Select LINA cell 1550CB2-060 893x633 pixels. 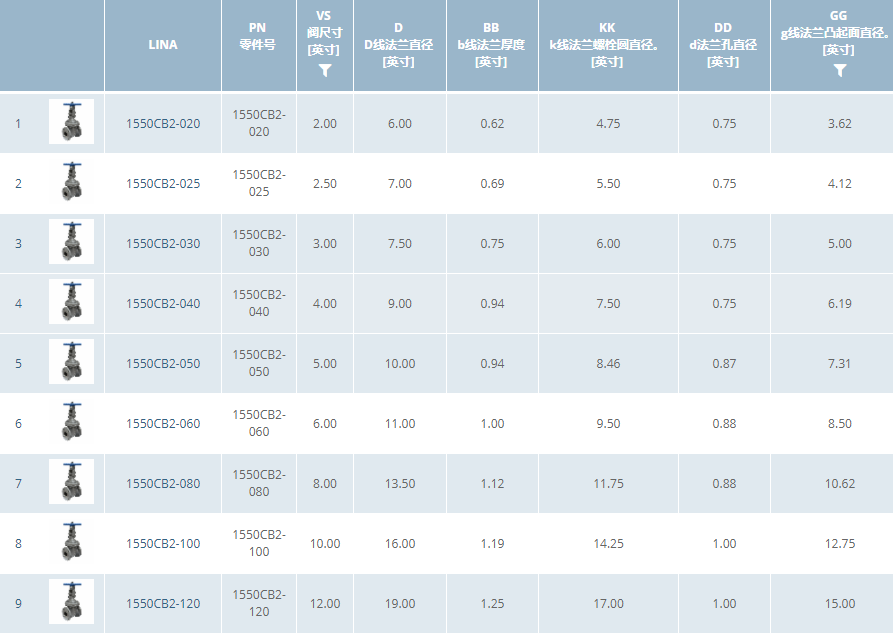pyautogui.click(x=163, y=423)
